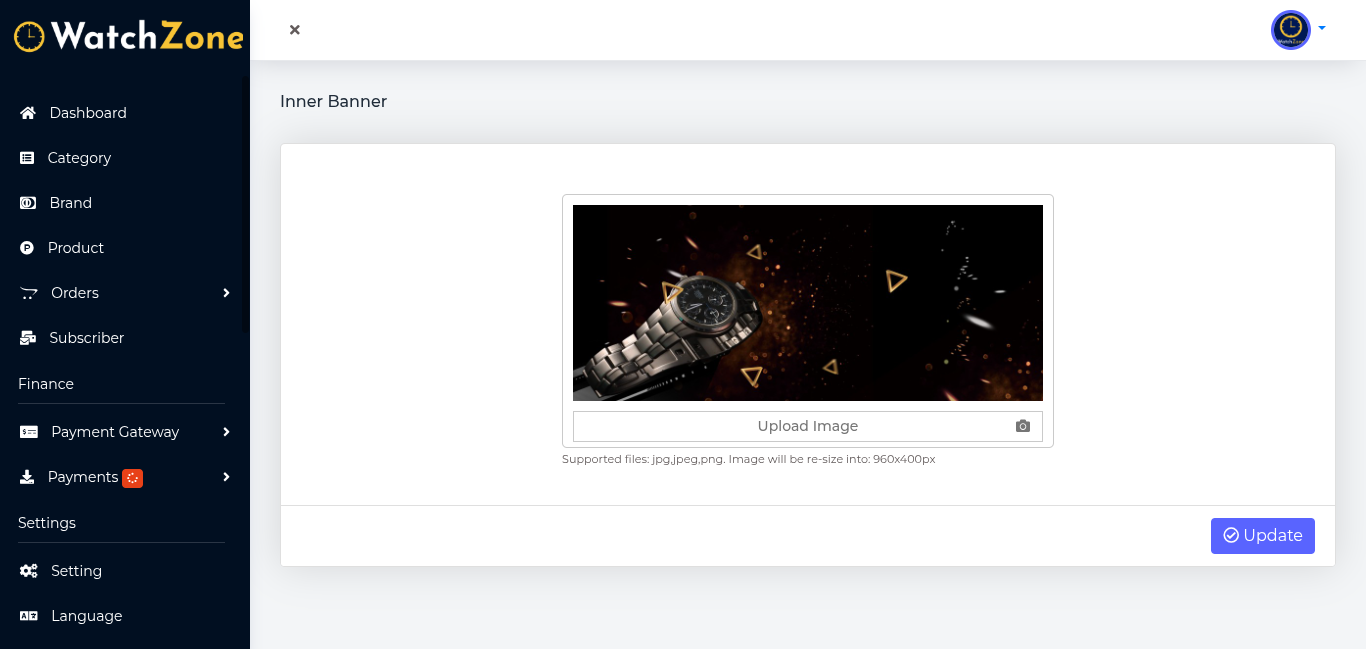The height and width of the screenshot is (649, 1366).
Task: Open the profile avatar dropdown
Action: [x=1297, y=30]
